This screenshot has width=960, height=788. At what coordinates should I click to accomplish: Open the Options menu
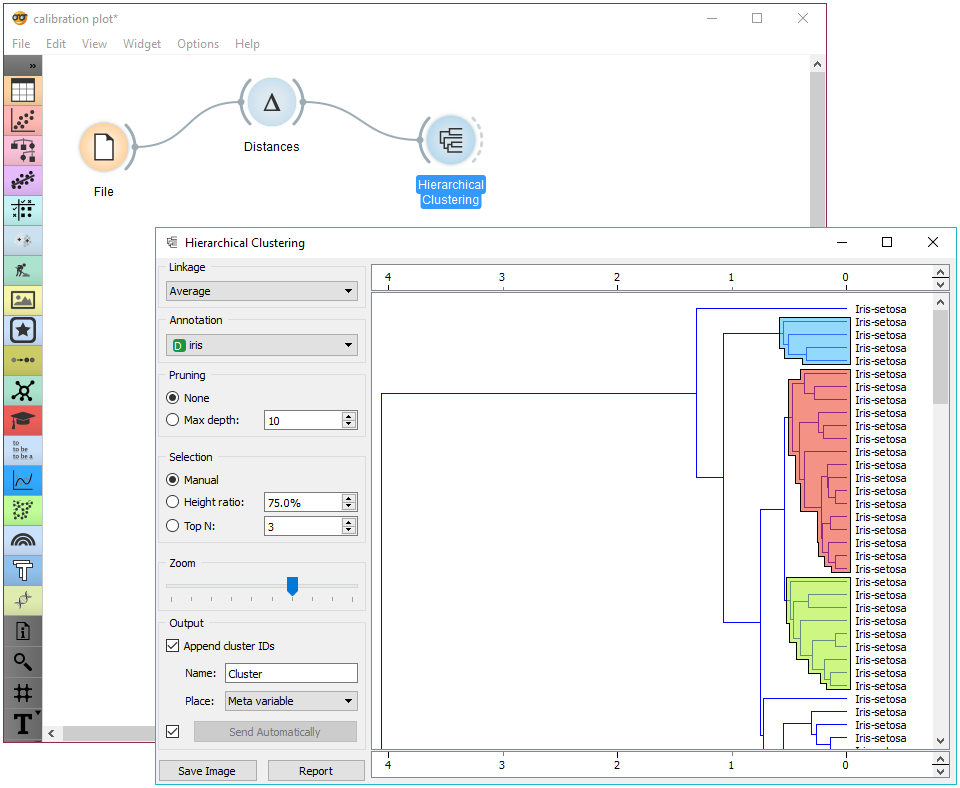[197, 43]
